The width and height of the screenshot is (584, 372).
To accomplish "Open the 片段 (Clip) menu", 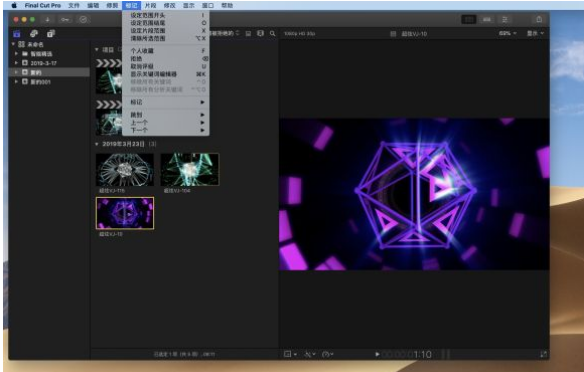I will [150, 5].
